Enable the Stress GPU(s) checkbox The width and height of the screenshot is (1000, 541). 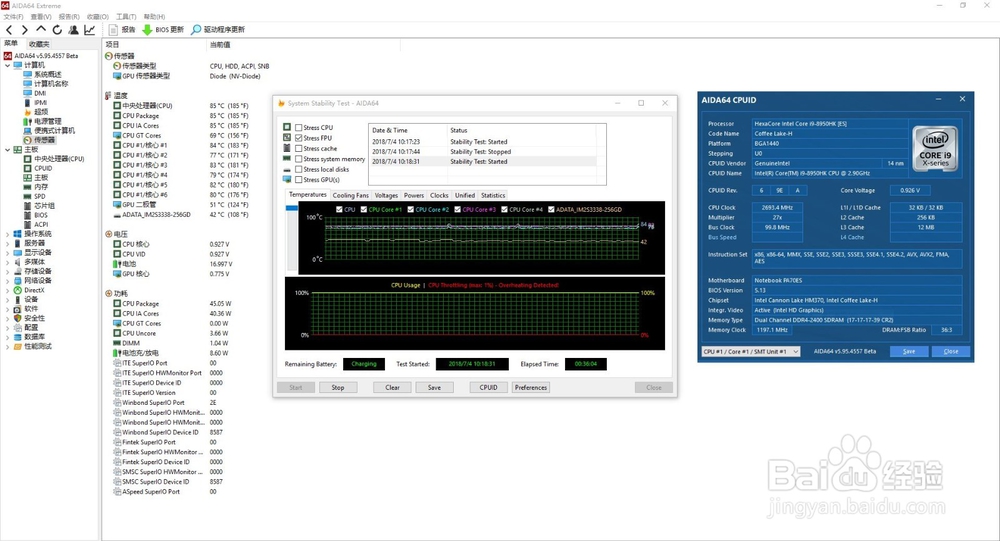click(x=298, y=180)
